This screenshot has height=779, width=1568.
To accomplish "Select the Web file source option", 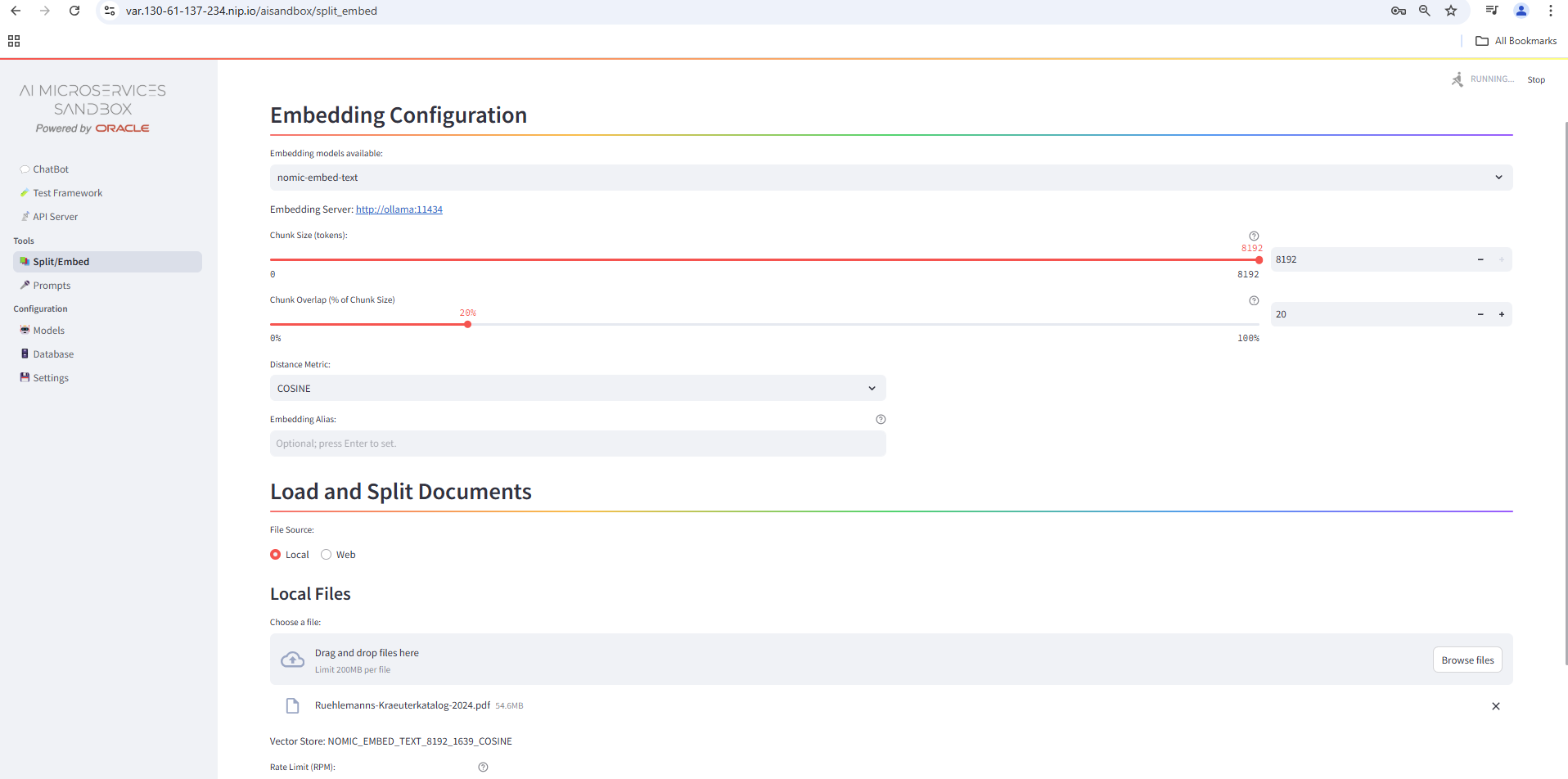I will 327,555.
